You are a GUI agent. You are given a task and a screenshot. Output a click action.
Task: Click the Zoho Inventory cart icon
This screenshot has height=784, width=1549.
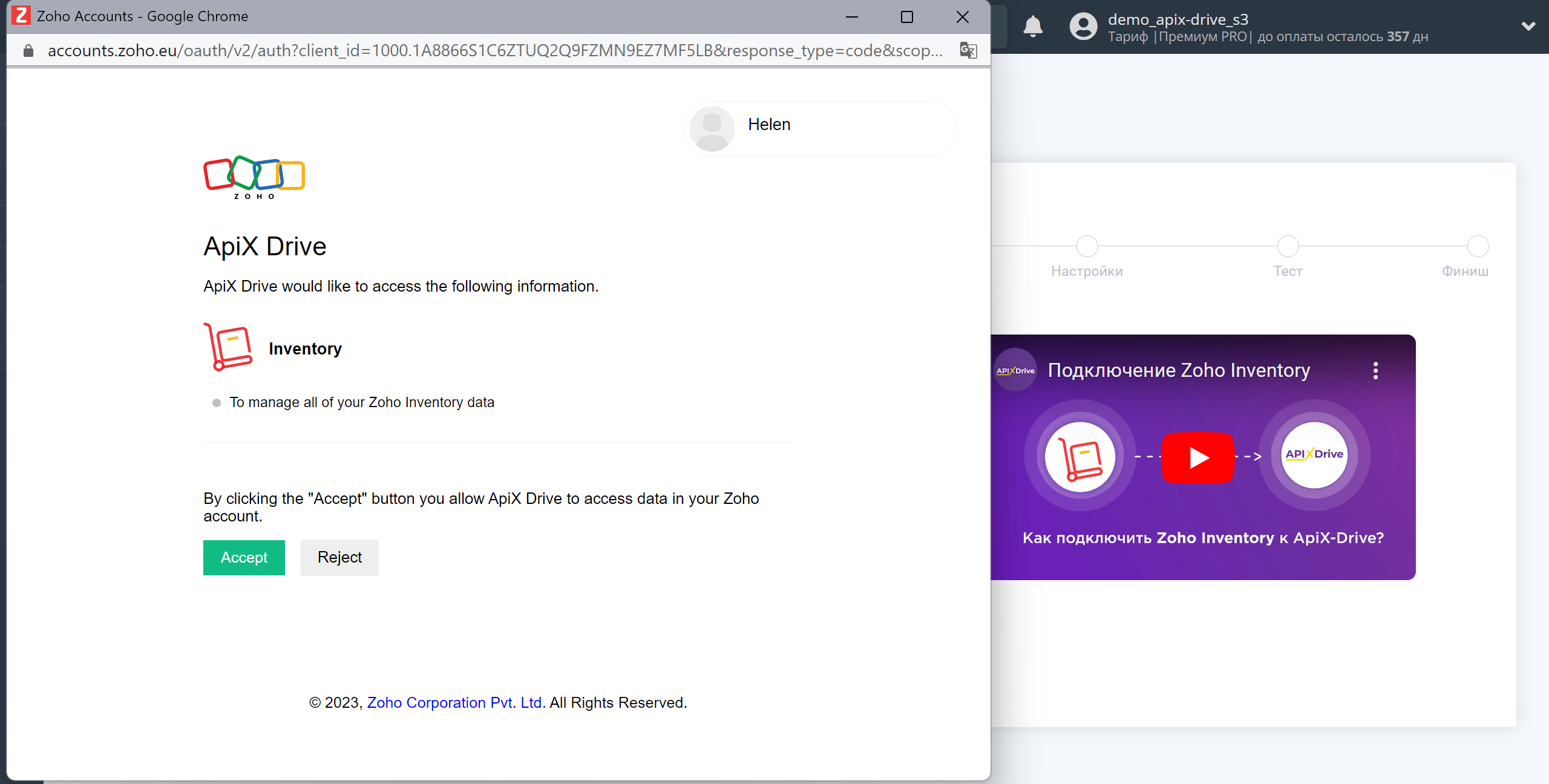pyautogui.click(x=228, y=347)
